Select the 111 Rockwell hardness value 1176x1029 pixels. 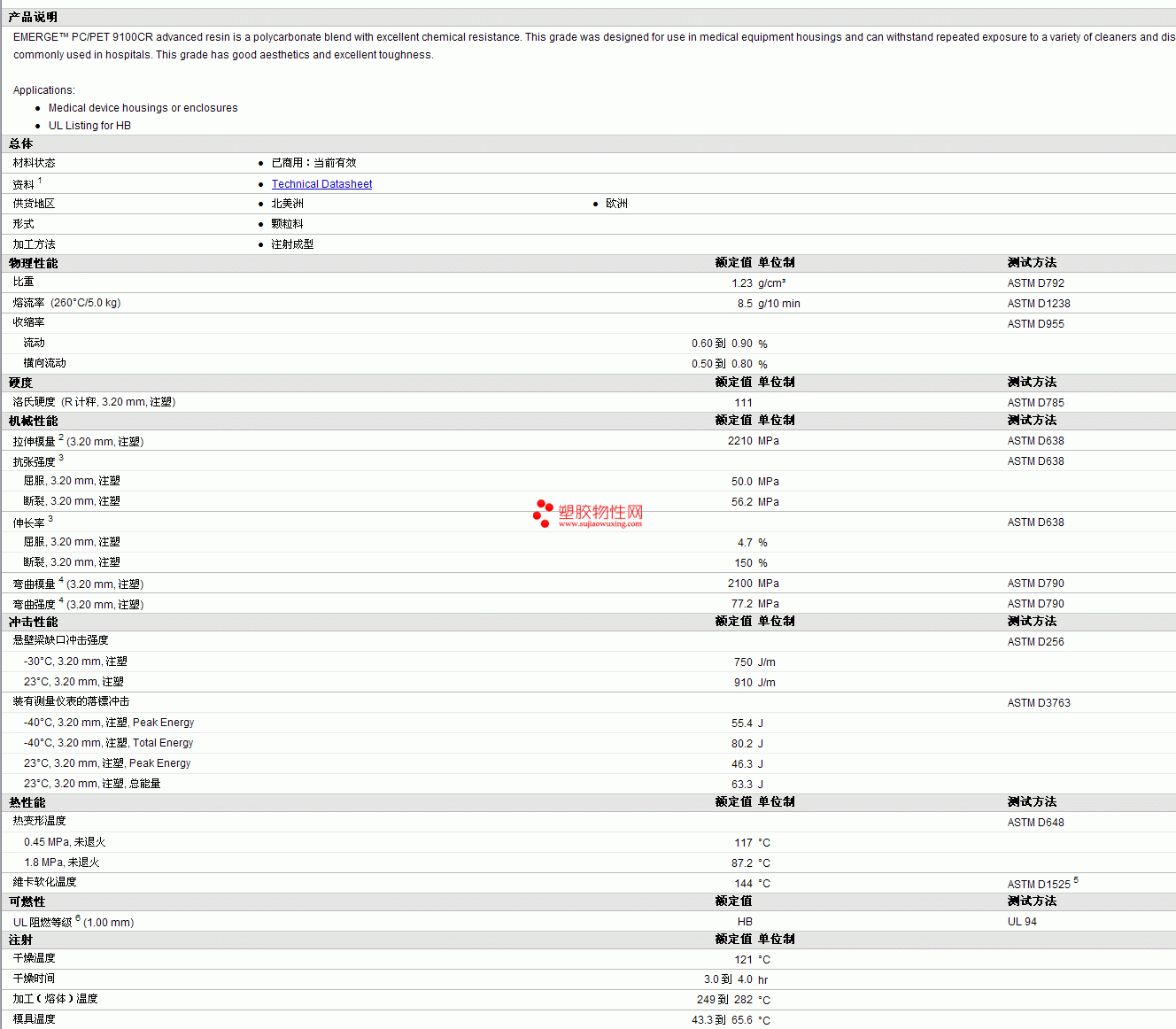[743, 403]
